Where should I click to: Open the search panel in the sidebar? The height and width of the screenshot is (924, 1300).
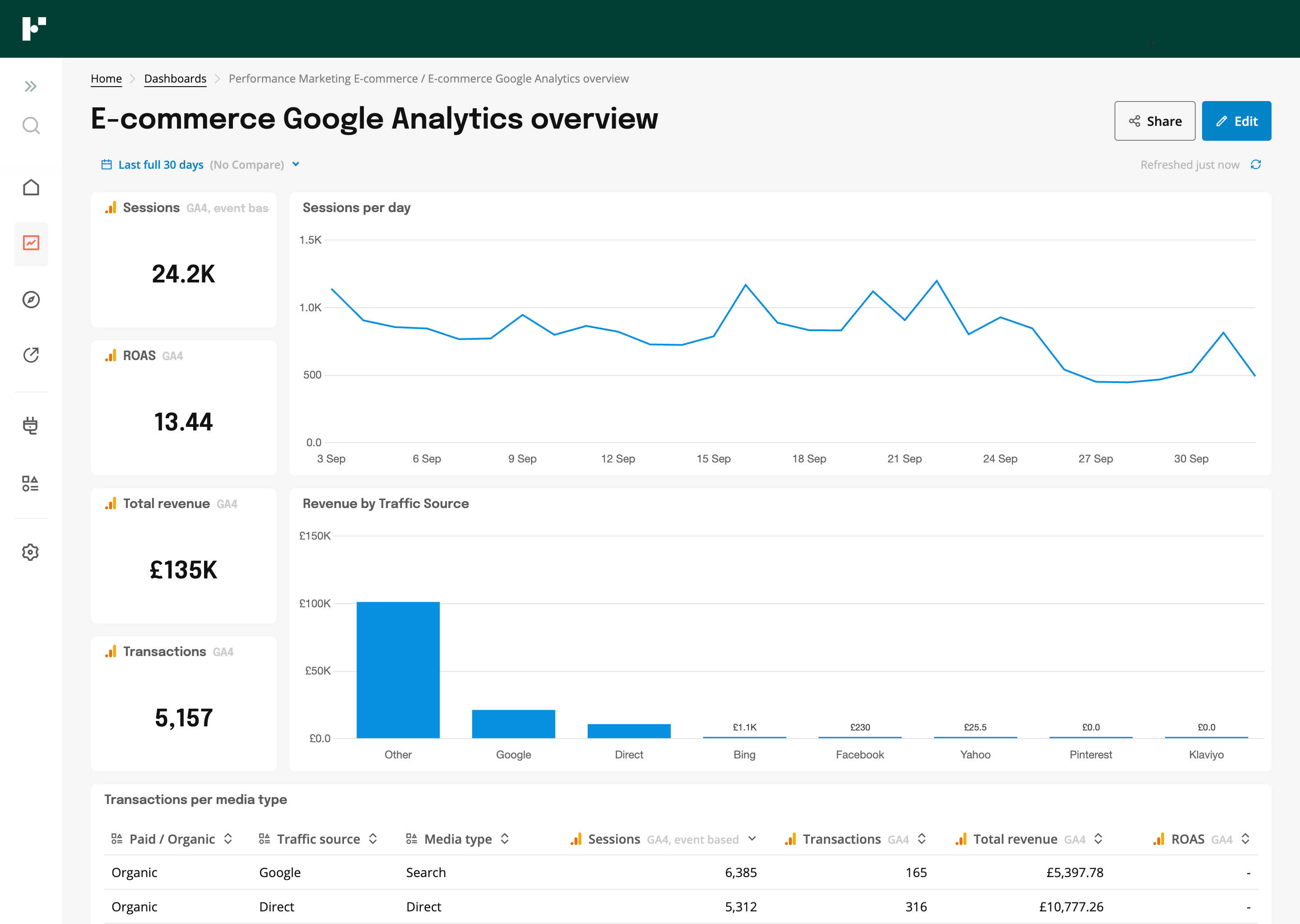click(x=31, y=126)
